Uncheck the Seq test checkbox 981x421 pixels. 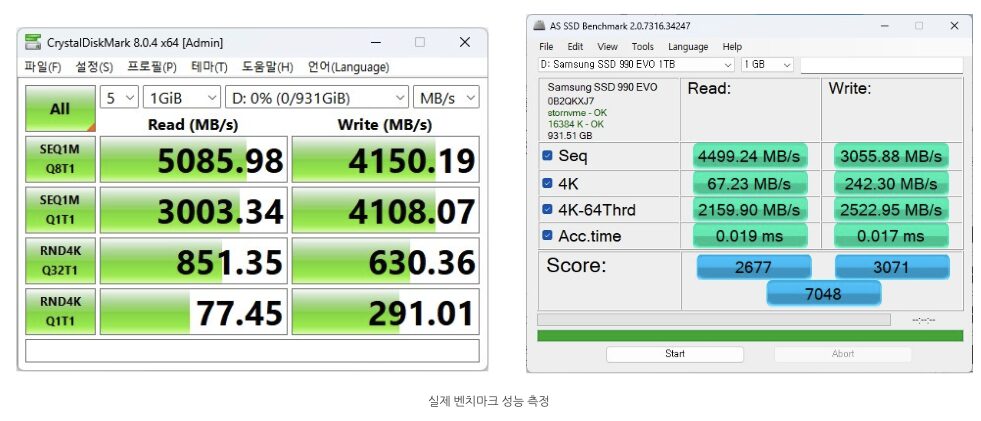[x=547, y=156]
